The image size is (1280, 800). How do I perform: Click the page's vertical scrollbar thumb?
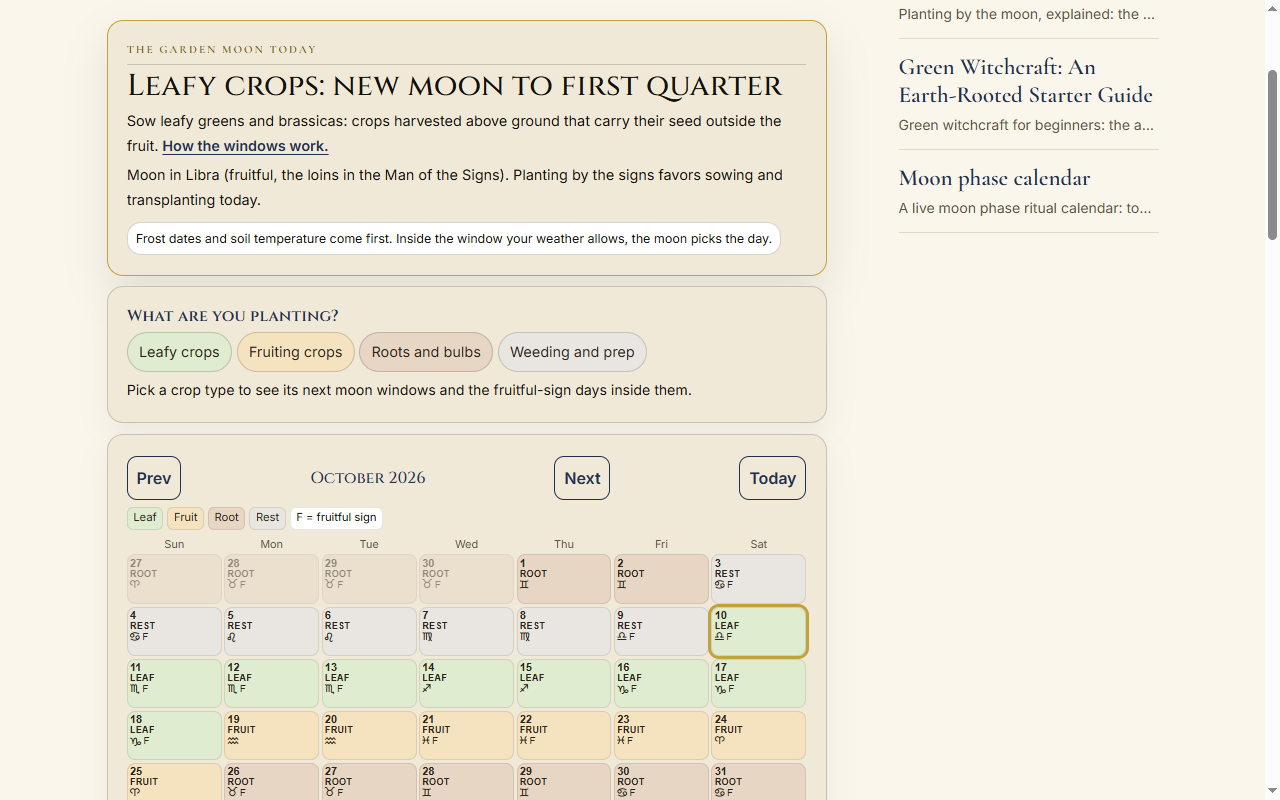(1272, 155)
